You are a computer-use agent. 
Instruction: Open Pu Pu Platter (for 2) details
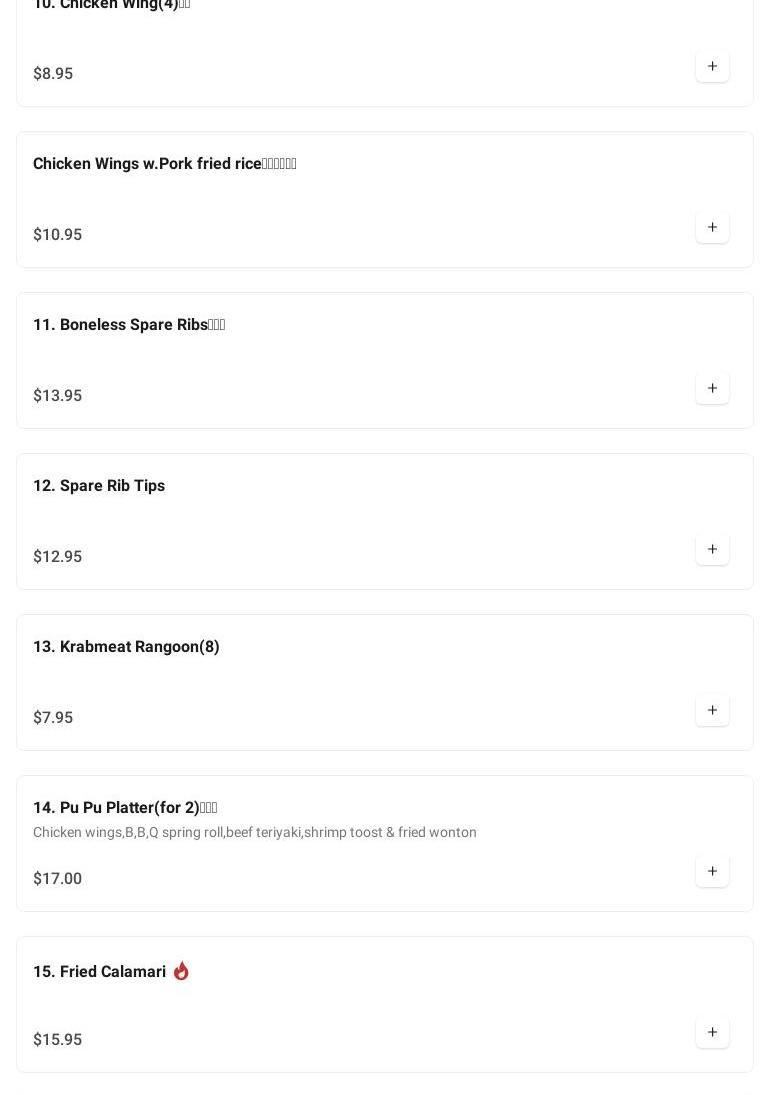coord(124,808)
